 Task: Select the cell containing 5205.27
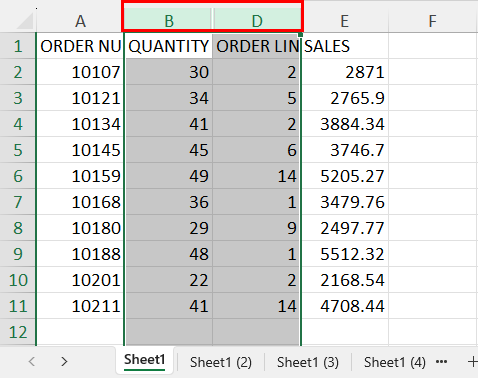[345, 176]
